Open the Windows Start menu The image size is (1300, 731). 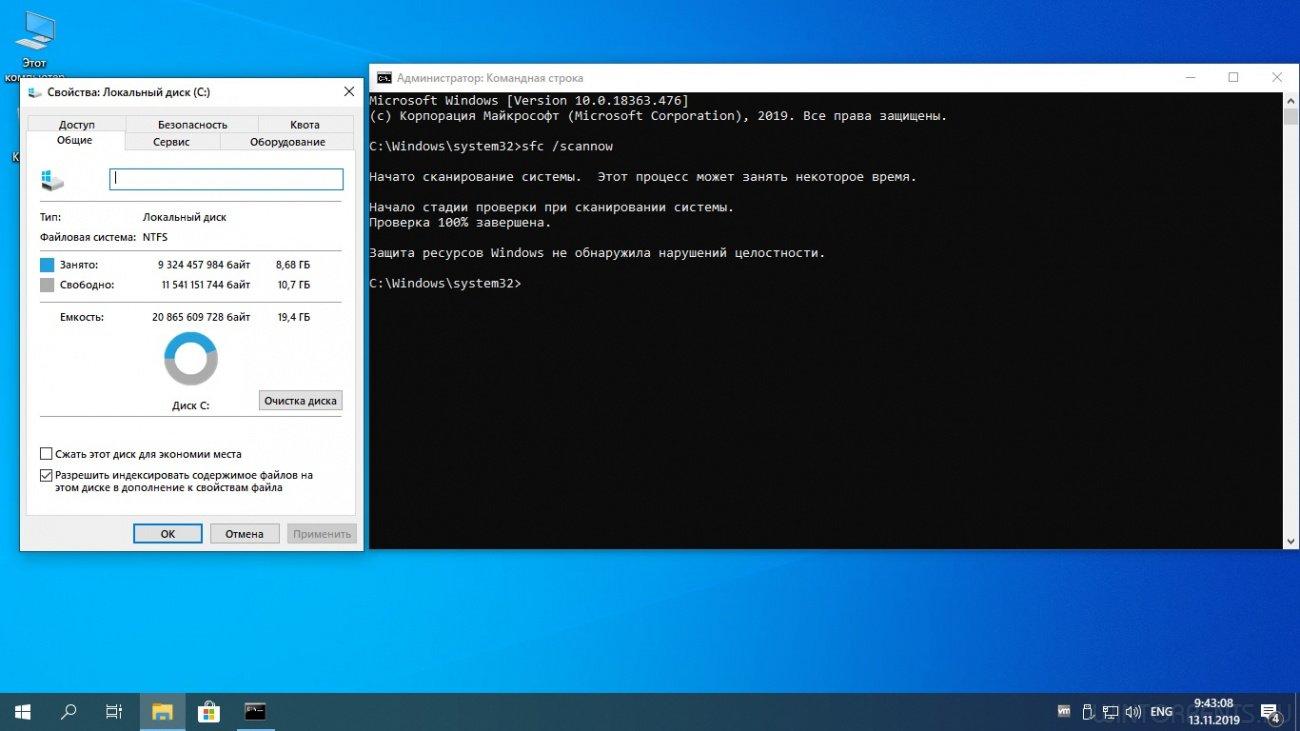[x=23, y=712]
